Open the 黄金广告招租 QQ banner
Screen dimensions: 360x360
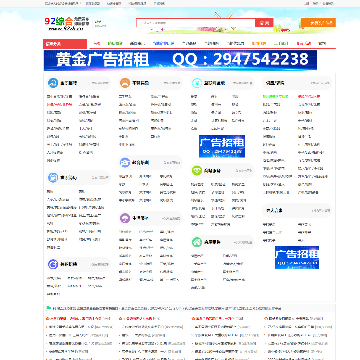point(180,60)
